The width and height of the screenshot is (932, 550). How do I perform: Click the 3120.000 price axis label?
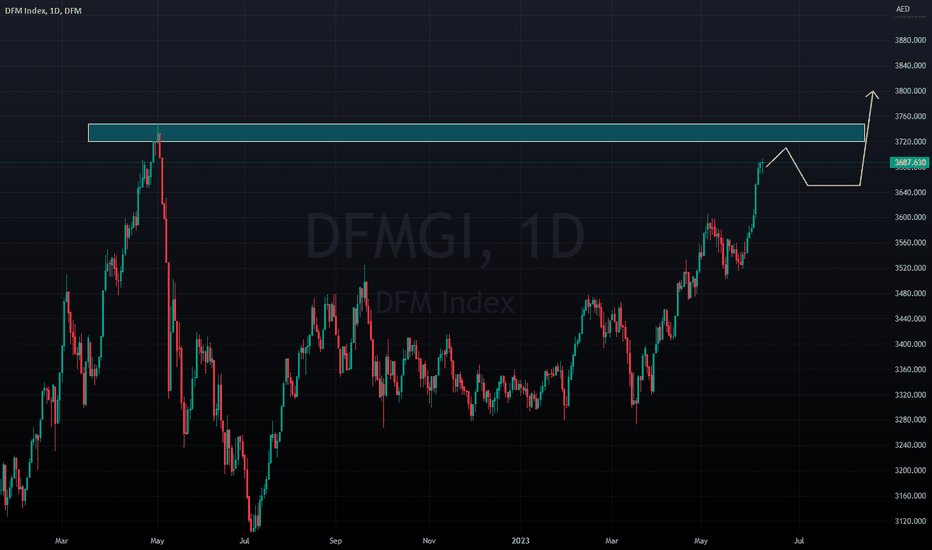tap(910, 521)
